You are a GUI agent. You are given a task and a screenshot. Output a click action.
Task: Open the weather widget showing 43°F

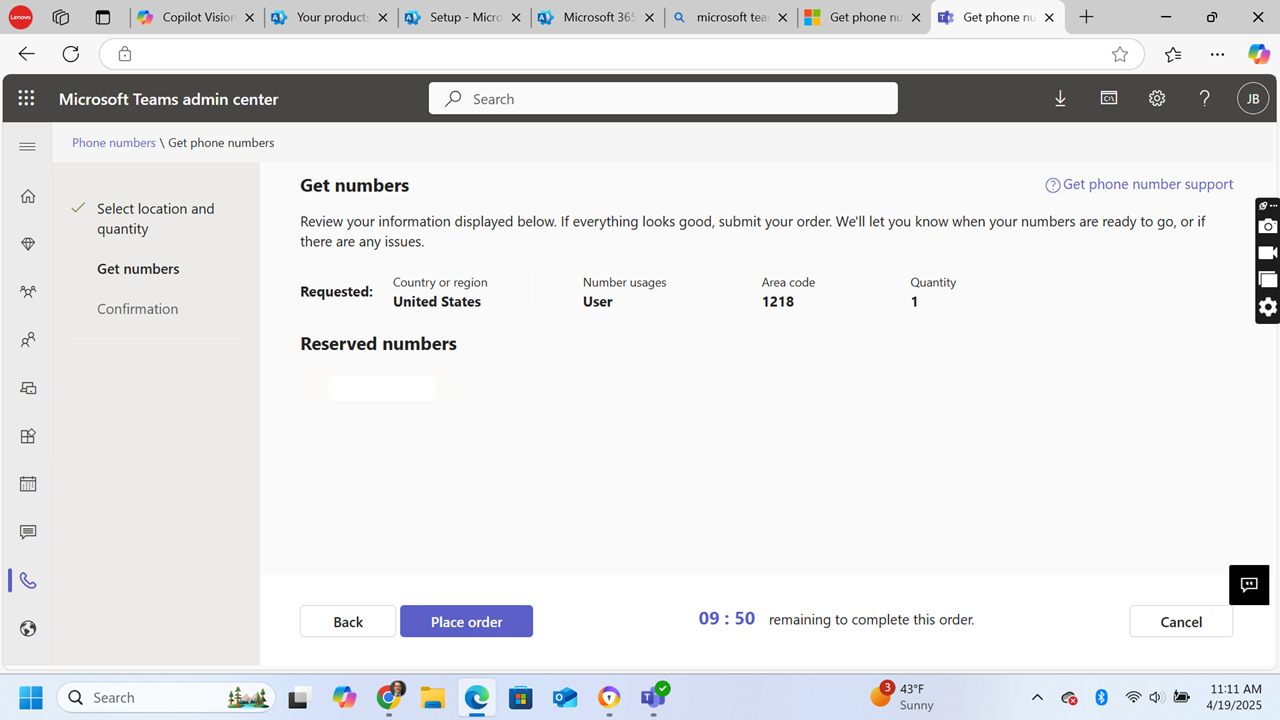pyautogui.click(x=902, y=696)
